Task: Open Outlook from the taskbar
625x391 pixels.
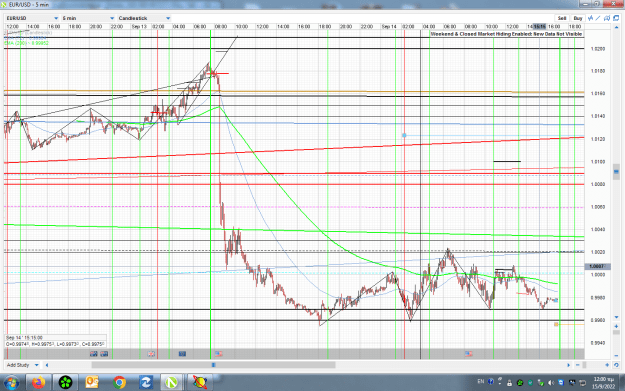Action: [x=92, y=383]
